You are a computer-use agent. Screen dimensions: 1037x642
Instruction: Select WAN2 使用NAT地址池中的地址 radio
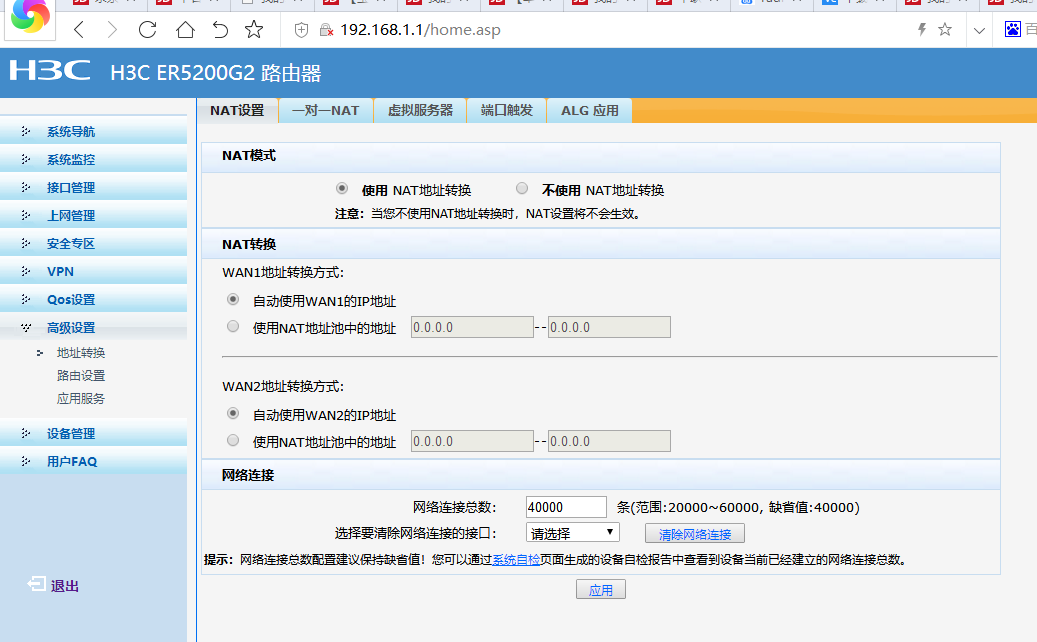[233, 440]
